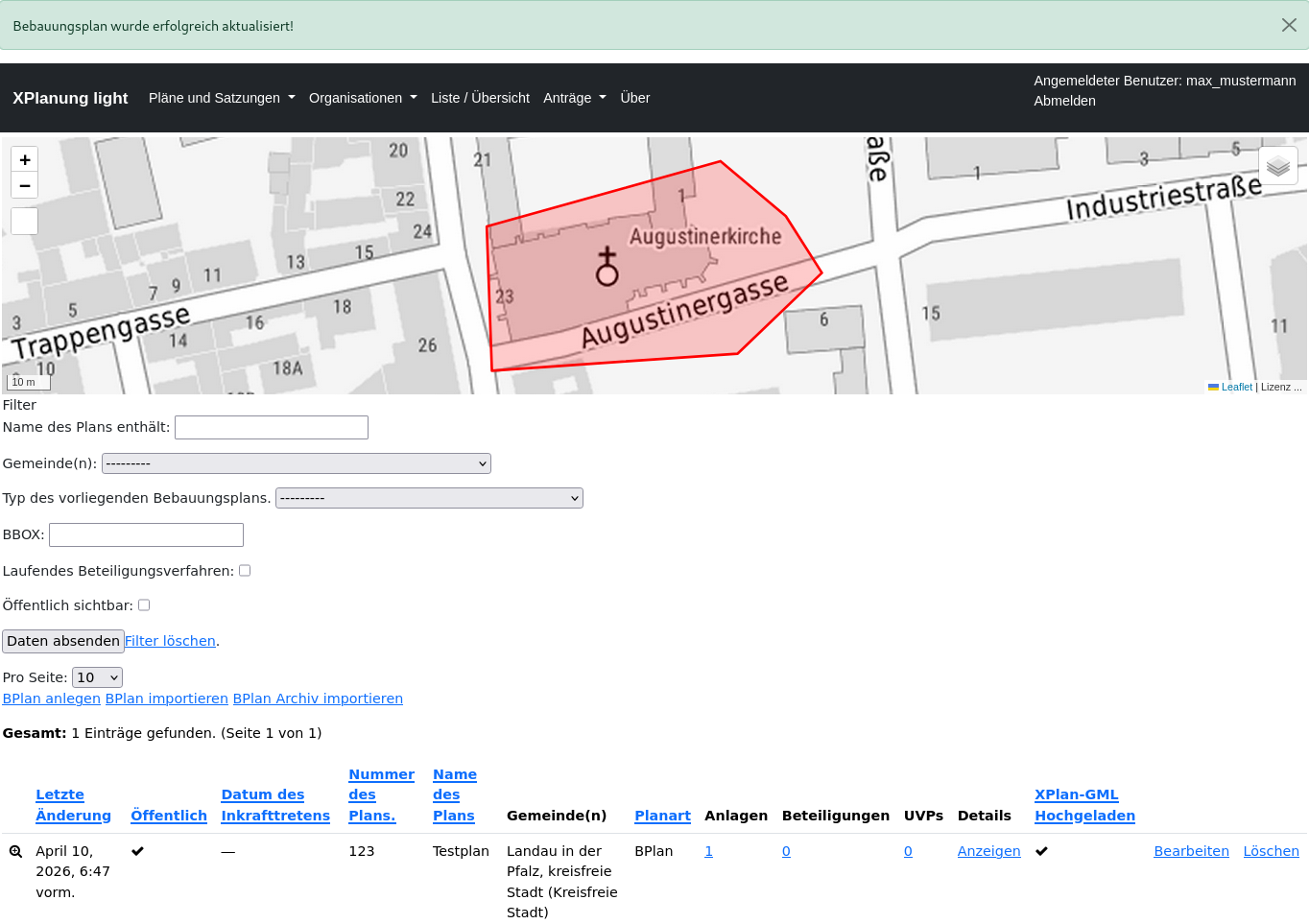Image resolution: width=1309 pixels, height=924 pixels.
Task: Click the church symbol on the map
Action: (607, 268)
